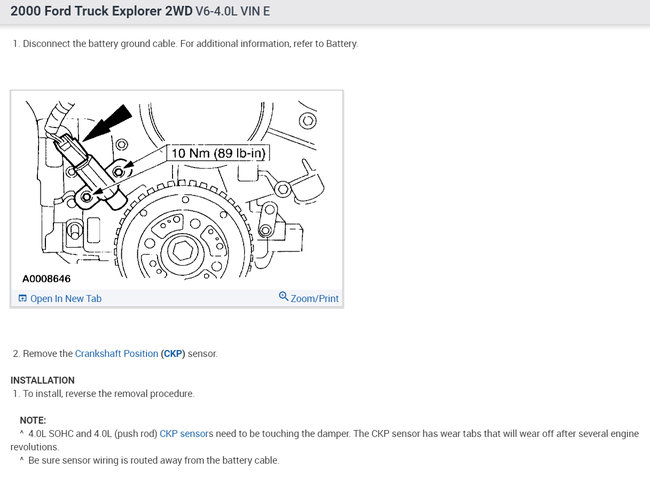The width and height of the screenshot is (650, 485).
Task: Follow the Crankshaft Position link
Action: tap(116, 354)
